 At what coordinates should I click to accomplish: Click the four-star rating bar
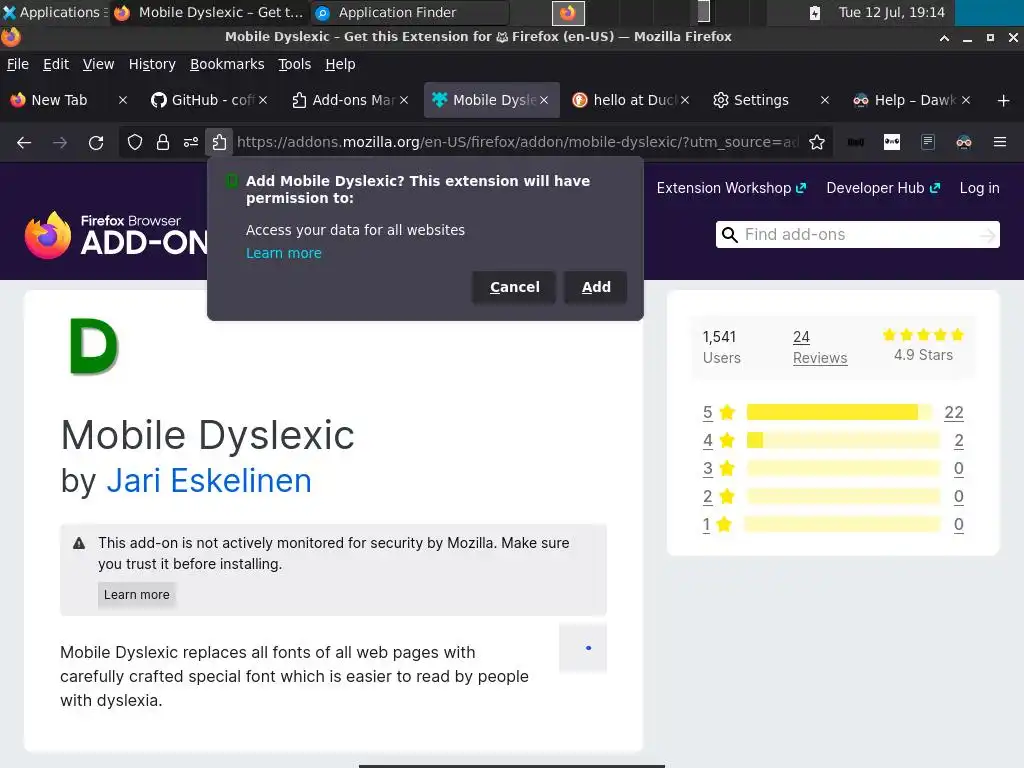pos(842,440)
